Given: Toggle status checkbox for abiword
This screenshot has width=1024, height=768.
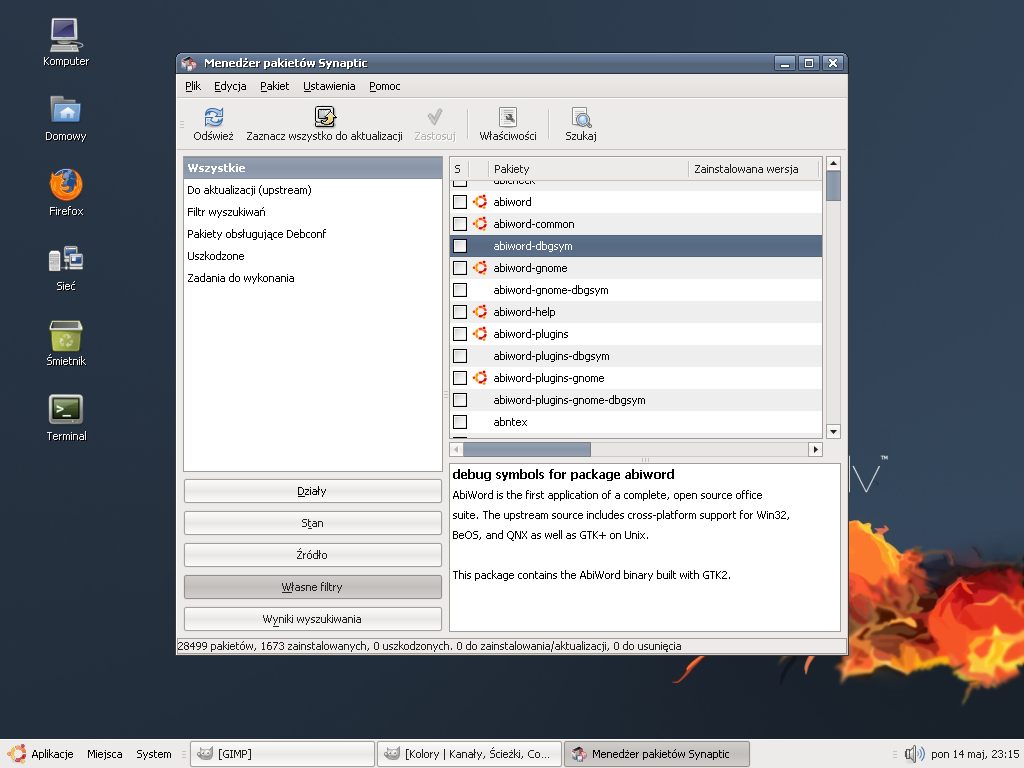Looking at the screenshot, I should pyautogui.click(x=460, y=202).
